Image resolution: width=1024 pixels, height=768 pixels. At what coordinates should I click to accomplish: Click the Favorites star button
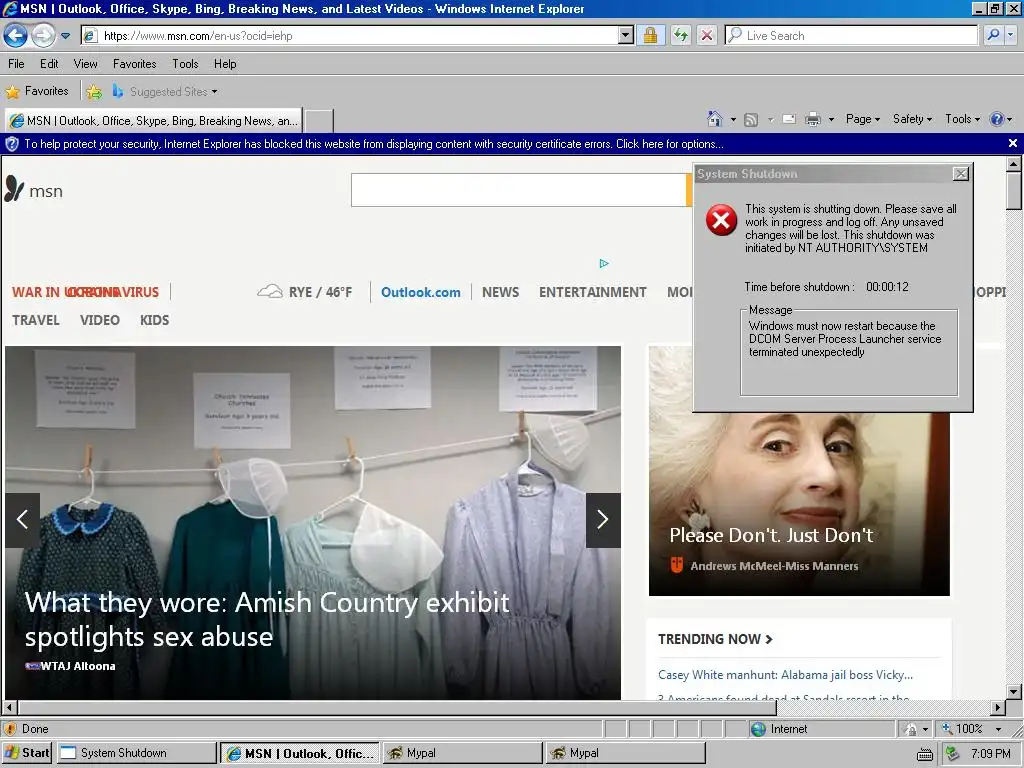37,91
